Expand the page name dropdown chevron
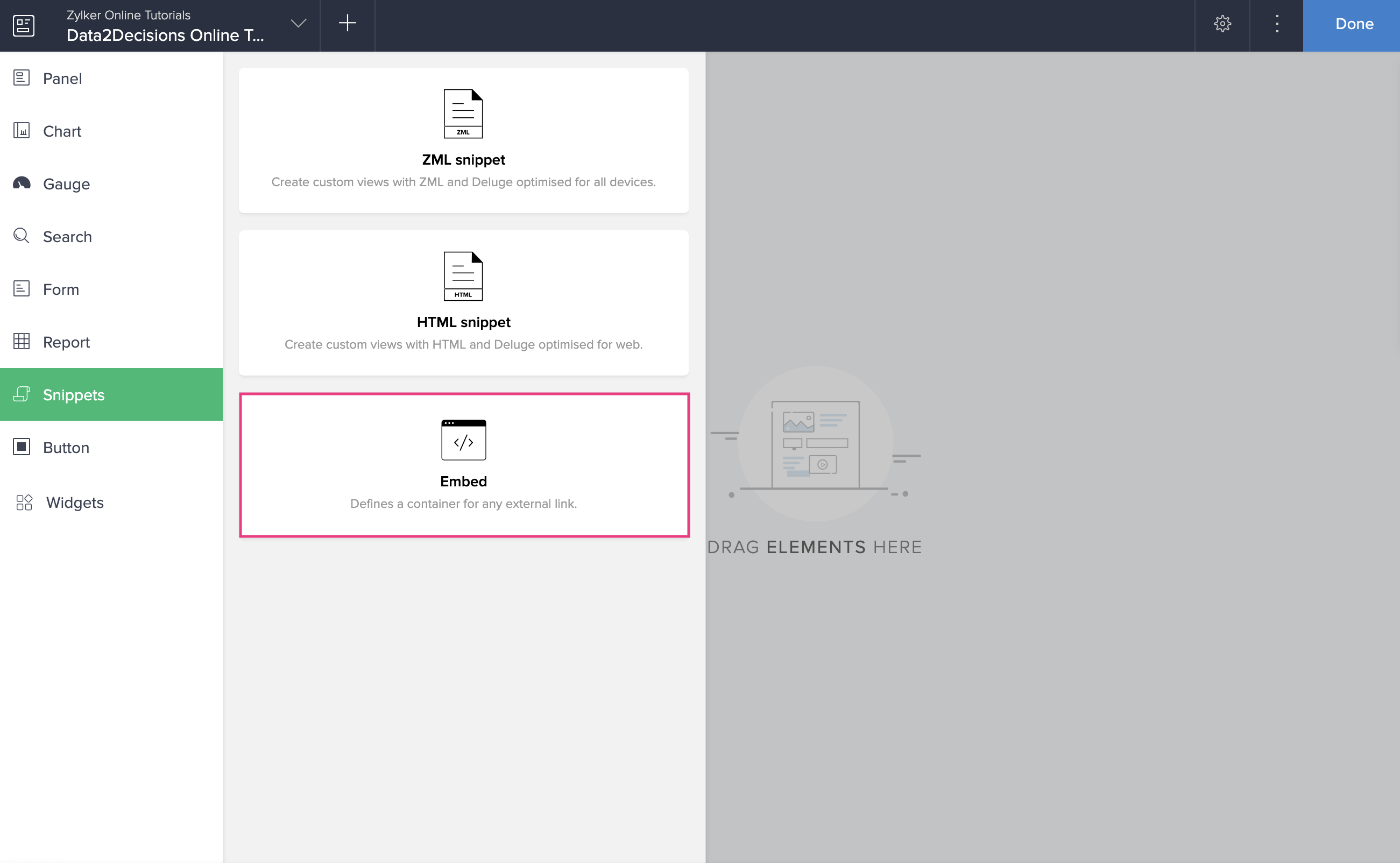The height and width of the screenshot is (863, 1400). click(x=299, y=23)
